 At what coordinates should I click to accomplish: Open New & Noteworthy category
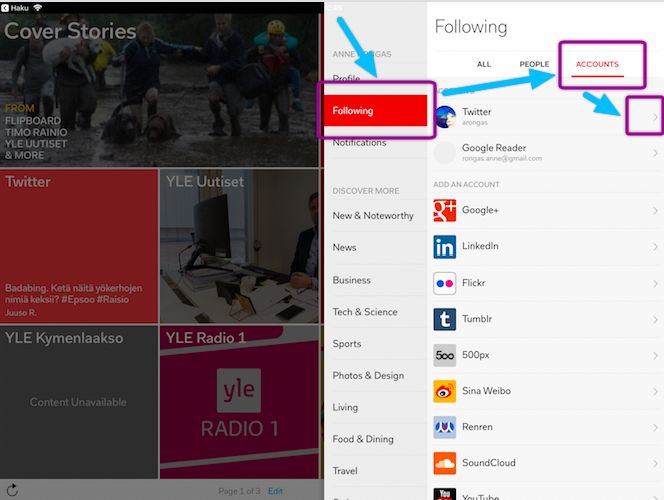point(373,215)
